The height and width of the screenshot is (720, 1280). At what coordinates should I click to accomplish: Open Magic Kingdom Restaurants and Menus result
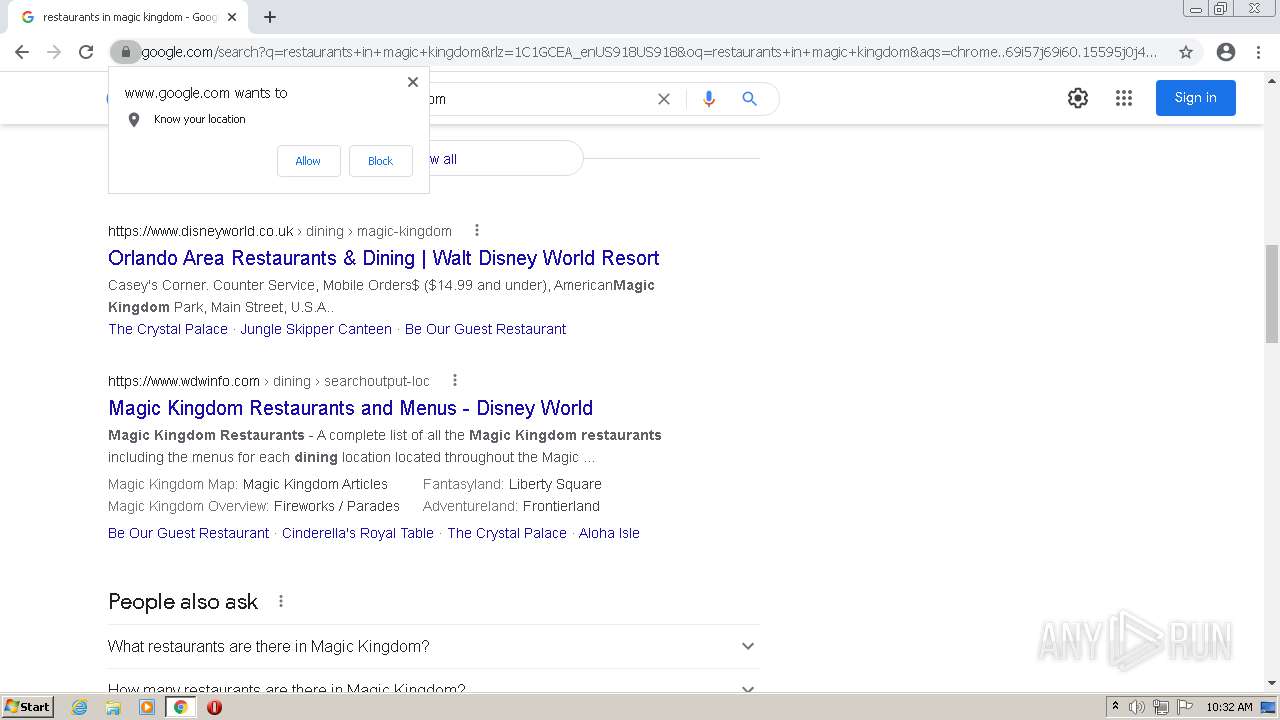(350, 408)
